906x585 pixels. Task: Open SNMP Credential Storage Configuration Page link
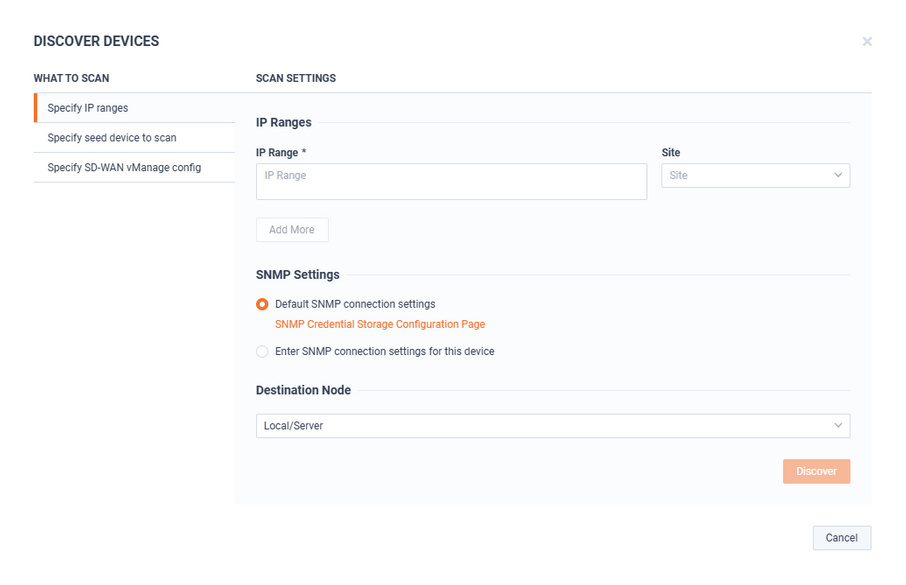point(380,324)
